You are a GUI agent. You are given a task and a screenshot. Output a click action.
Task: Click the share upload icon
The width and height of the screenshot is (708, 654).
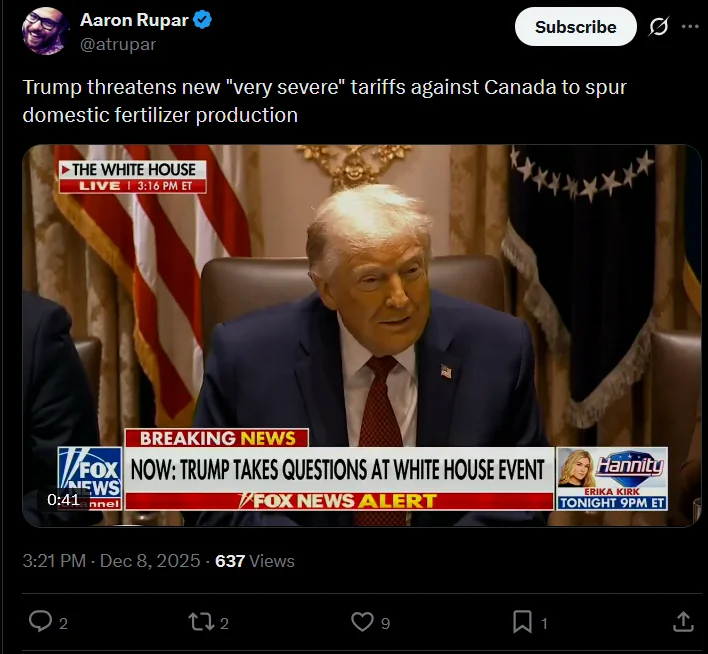coord(683,622)
